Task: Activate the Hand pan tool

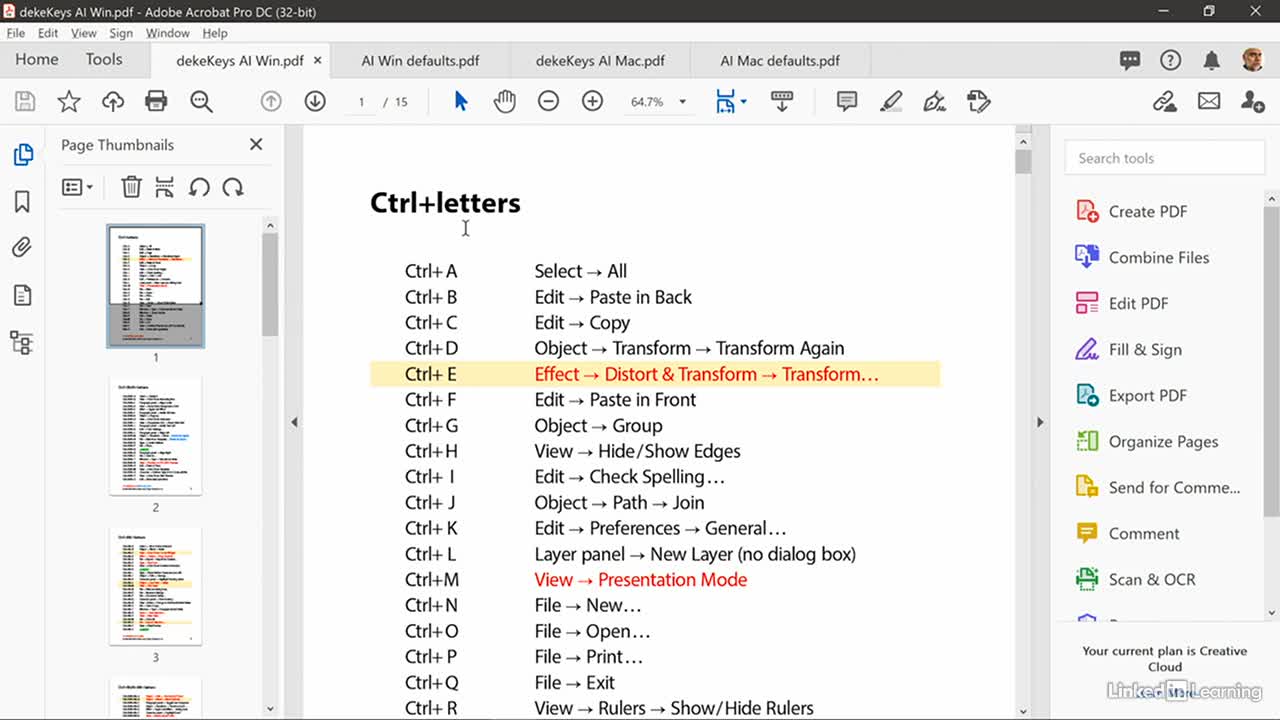Action: (505, 101)
